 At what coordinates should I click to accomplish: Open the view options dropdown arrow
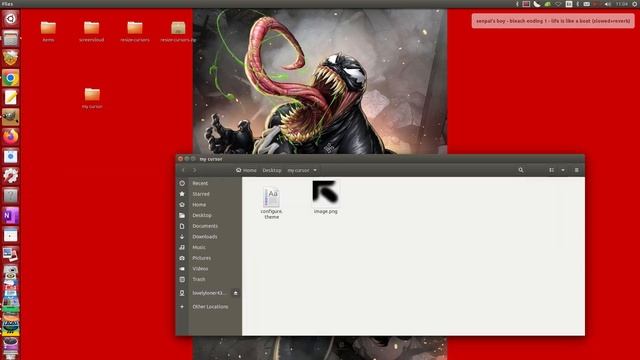pos(563,170)
